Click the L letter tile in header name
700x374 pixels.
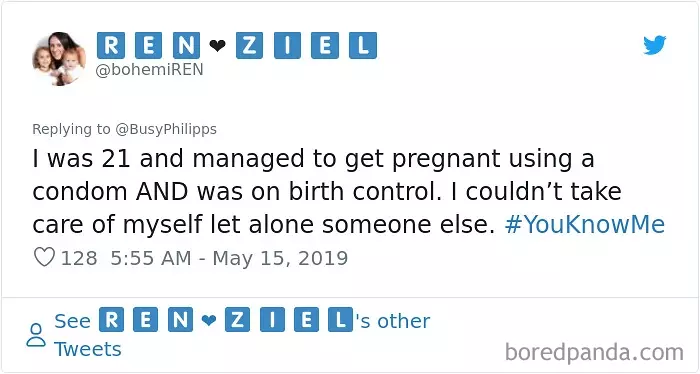point(362,46)
